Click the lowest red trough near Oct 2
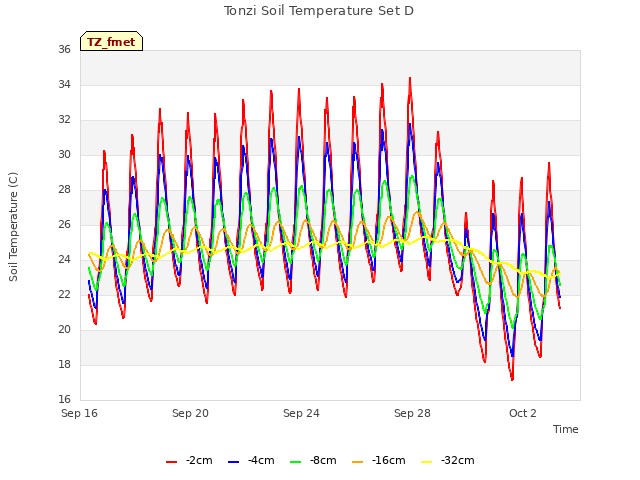This screenshot has height=480, width=640. click(512, 379)
